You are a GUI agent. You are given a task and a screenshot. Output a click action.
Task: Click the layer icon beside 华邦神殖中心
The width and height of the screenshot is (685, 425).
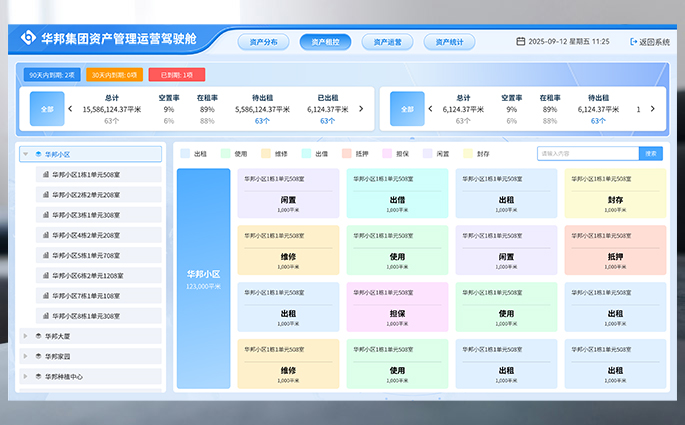pyautogui.click(x=38, y=377)
